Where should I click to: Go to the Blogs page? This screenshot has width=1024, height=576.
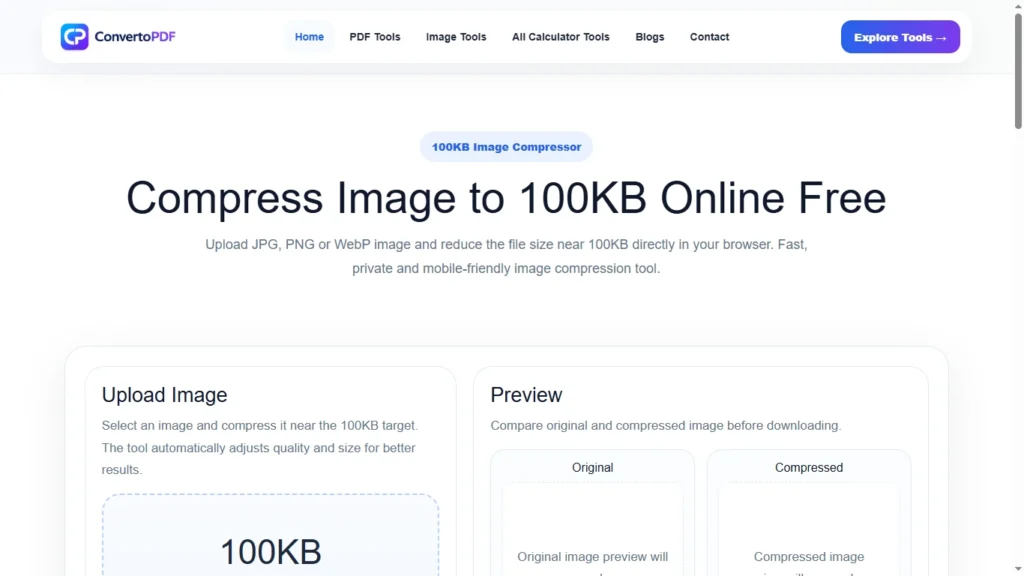coord(650,37)
